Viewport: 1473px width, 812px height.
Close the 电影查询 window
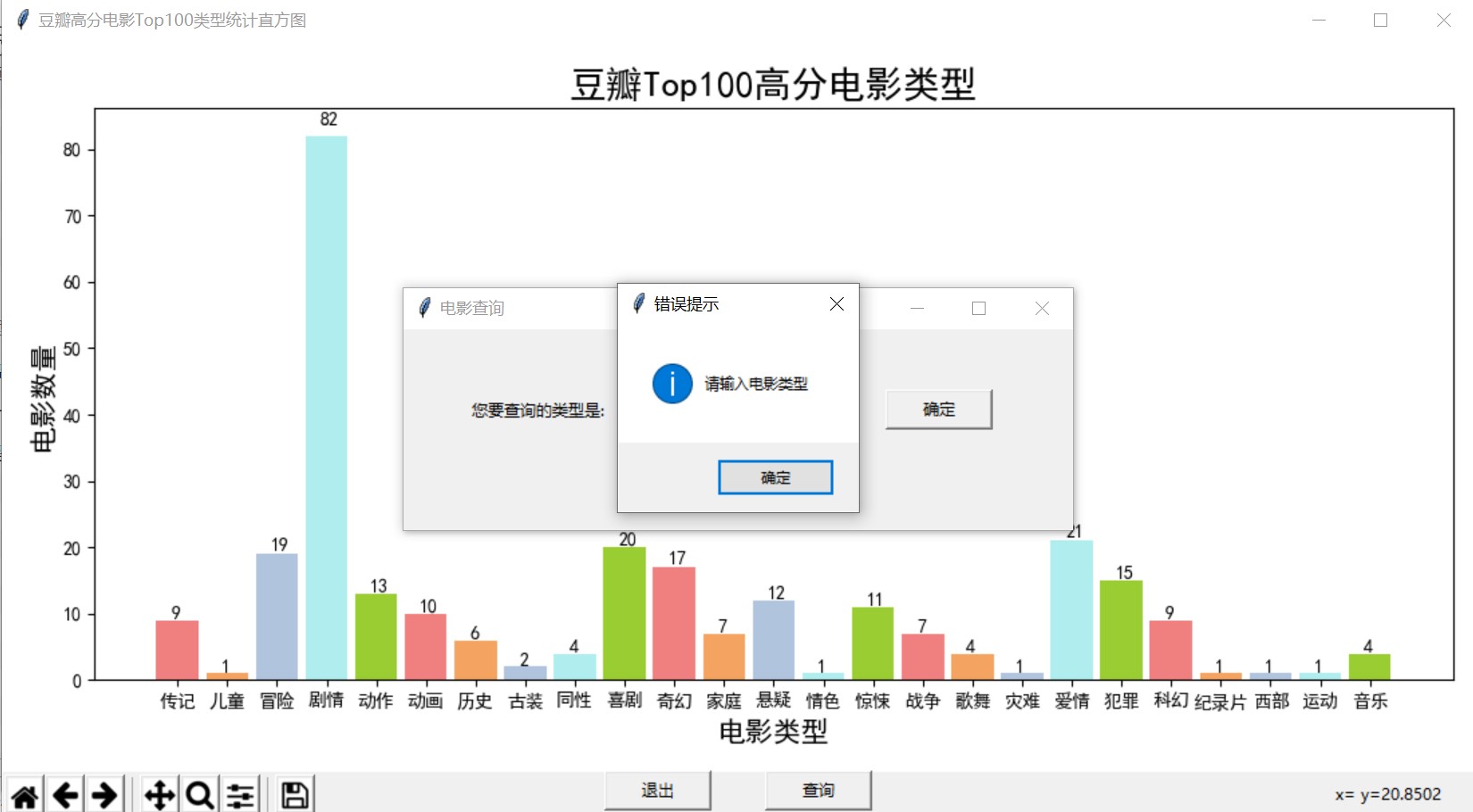tap(1042, 309)
